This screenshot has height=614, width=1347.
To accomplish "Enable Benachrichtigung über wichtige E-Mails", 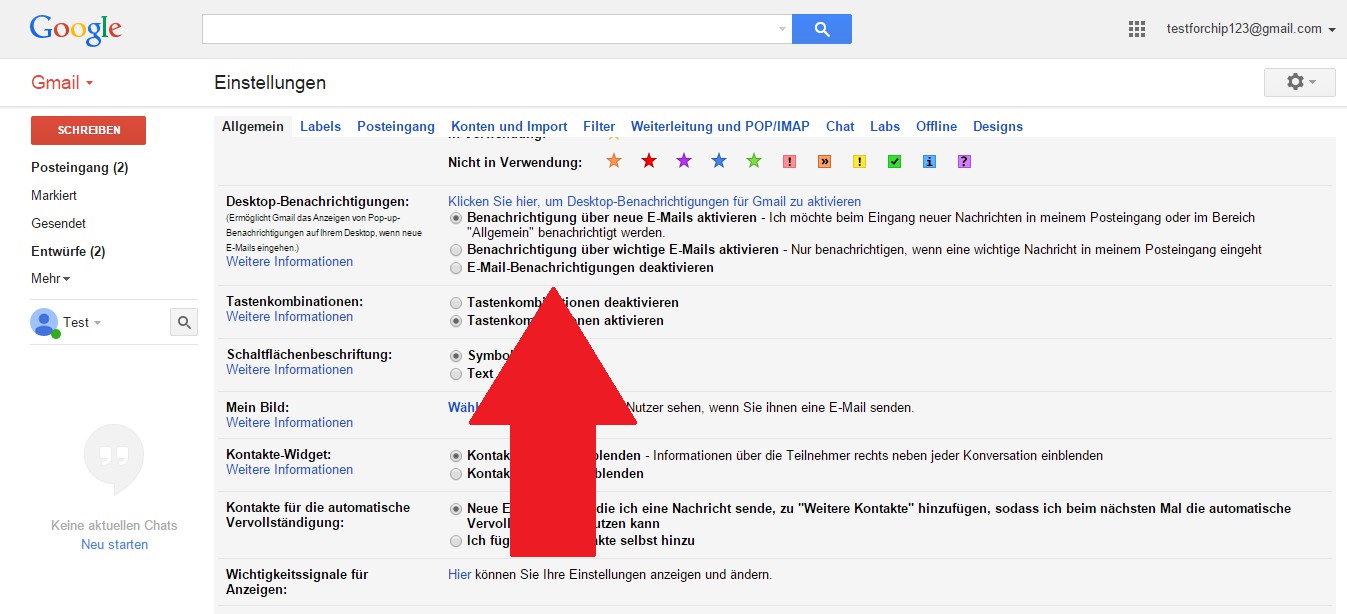I will coord(456,250).
